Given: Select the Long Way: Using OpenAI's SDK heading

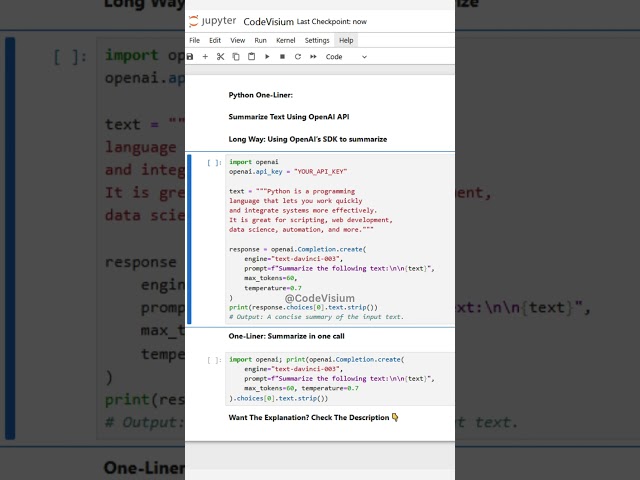Looking at the screenshot, I should [308, 139].
